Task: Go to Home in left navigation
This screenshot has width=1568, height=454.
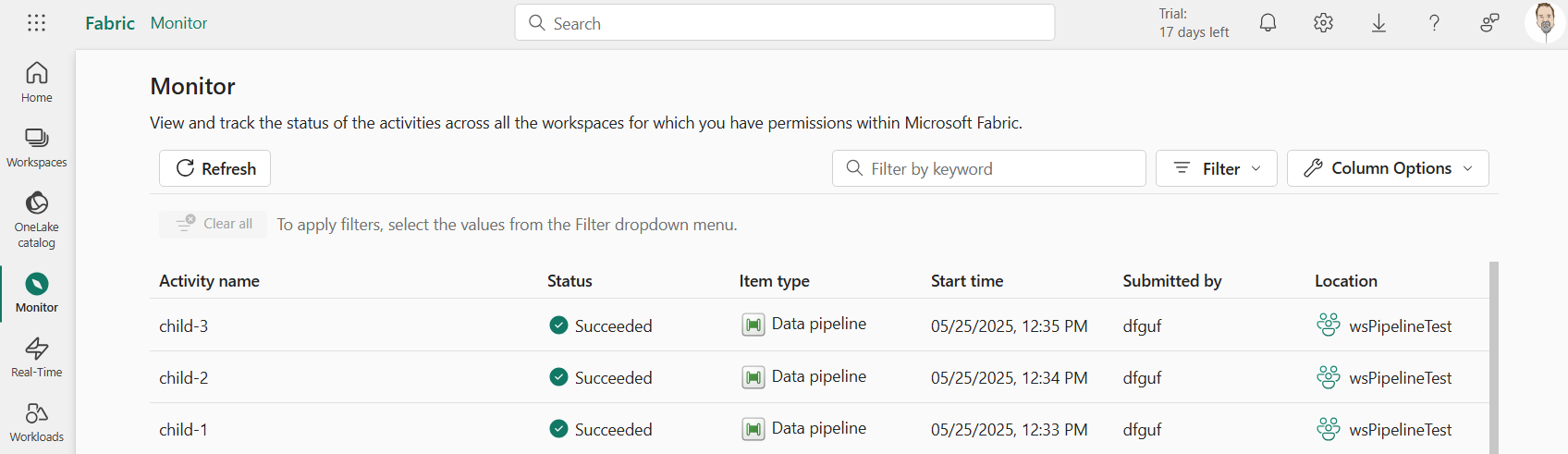Action: click(x=37, y=83)
